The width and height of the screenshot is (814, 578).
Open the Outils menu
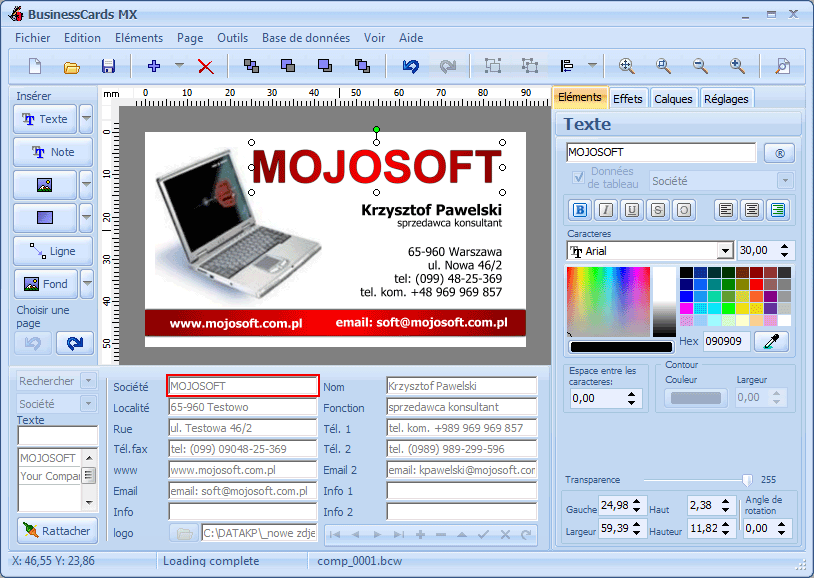(233, 38)
